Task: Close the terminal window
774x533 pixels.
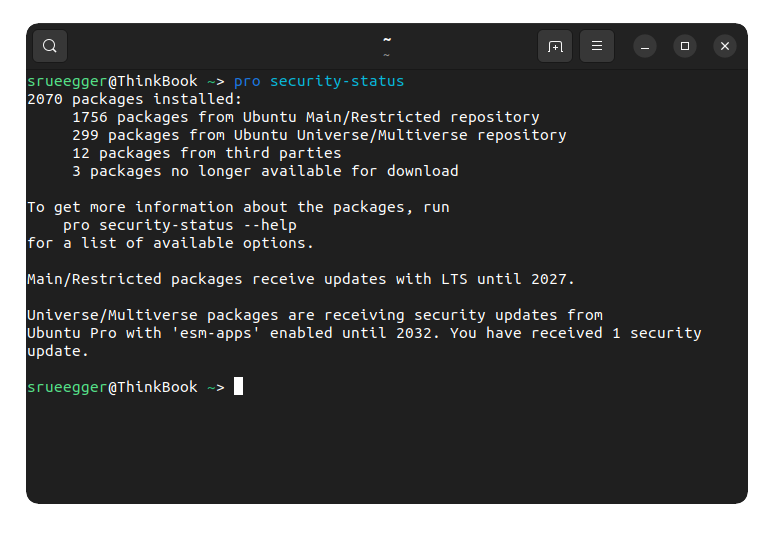Action: click(x=725, y=46)
